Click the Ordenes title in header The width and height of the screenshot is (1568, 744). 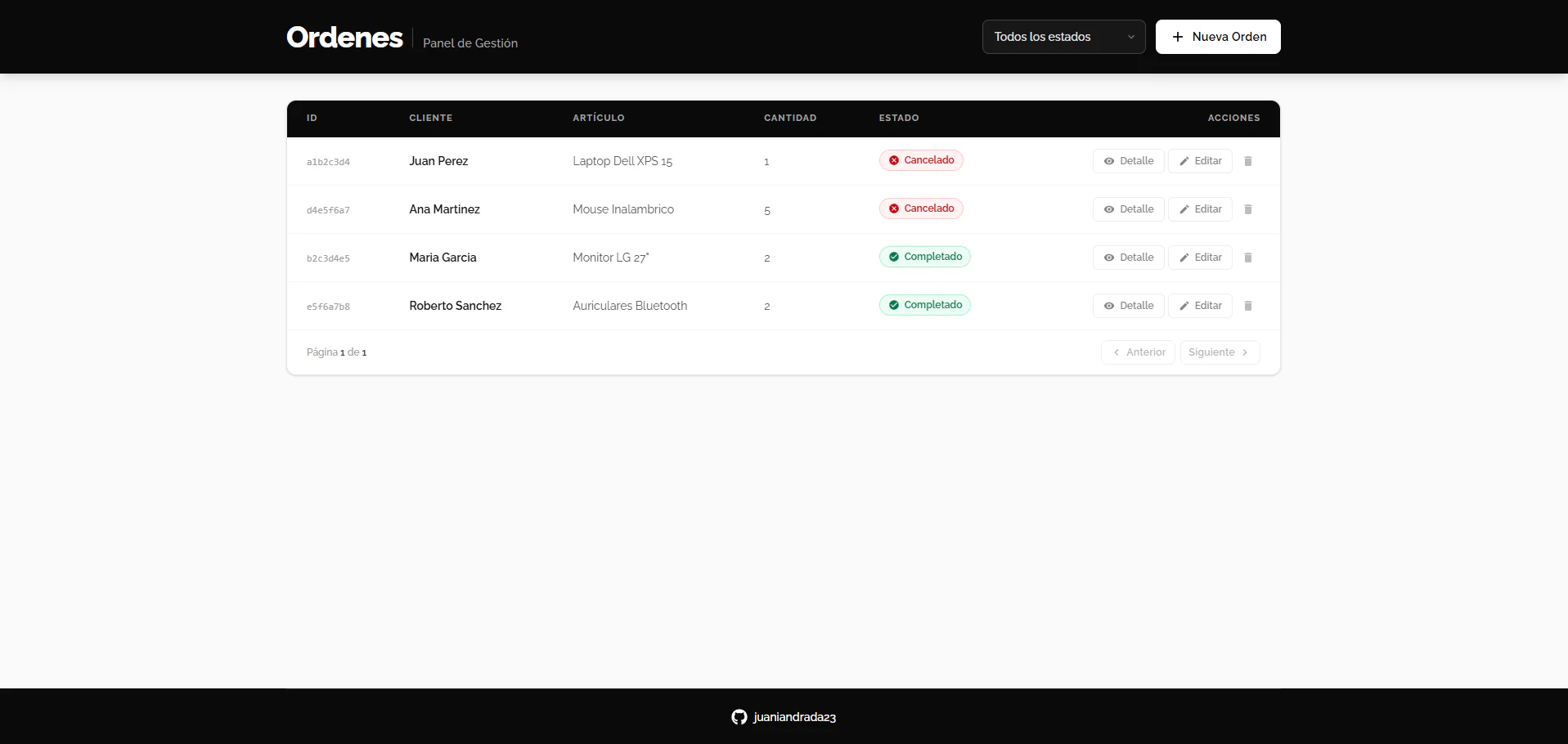click(x=344, y=38)
